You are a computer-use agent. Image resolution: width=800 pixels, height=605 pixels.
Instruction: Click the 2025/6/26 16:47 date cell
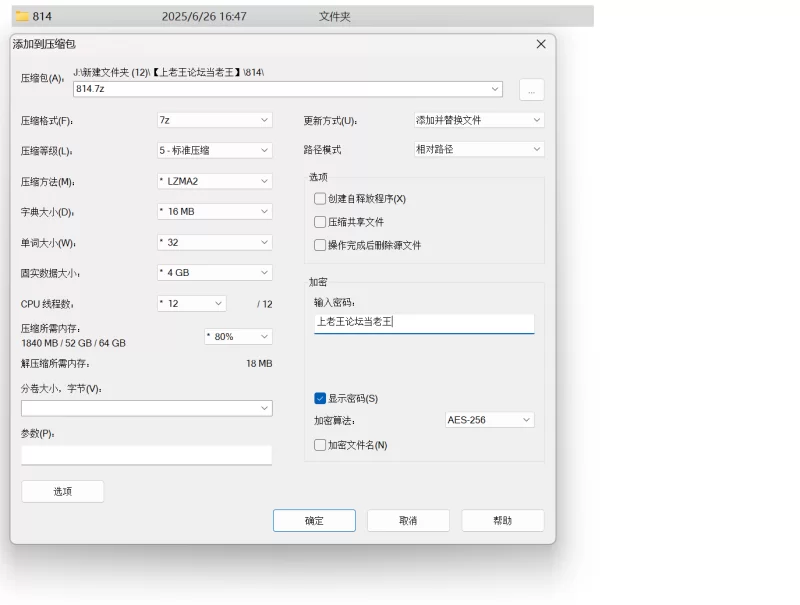(x=204, y=16)
